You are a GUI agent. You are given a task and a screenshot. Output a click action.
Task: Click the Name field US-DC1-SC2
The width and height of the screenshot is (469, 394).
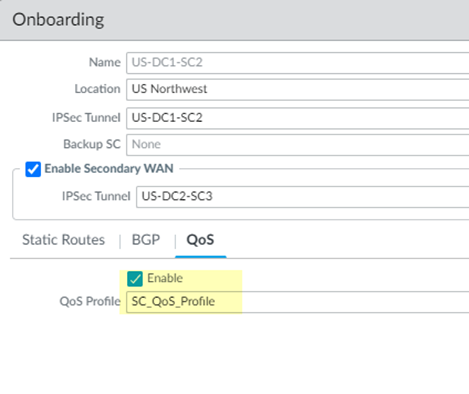click(x=298, y=63)
